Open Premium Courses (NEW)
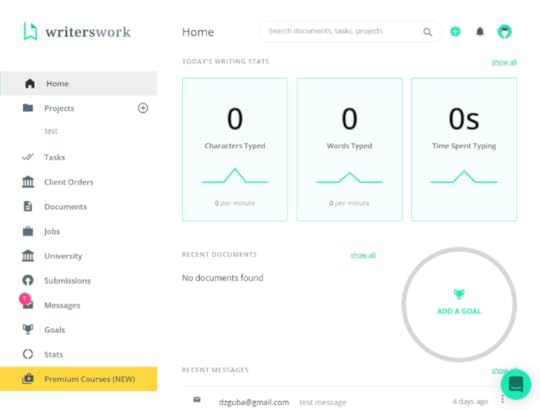Viewport: 540px width, 410px height. pos(79,379)
